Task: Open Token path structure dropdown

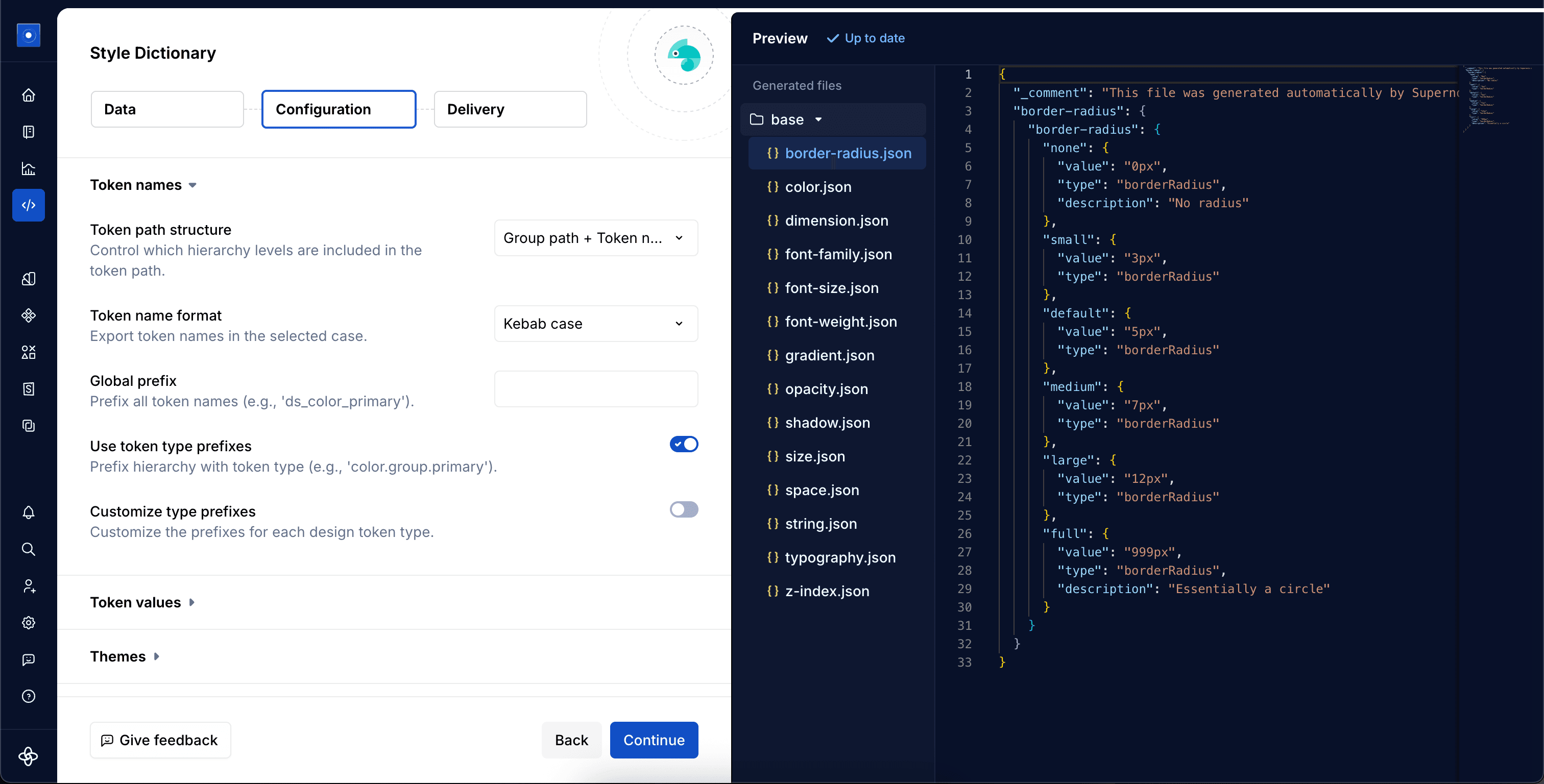Action: 596,238
